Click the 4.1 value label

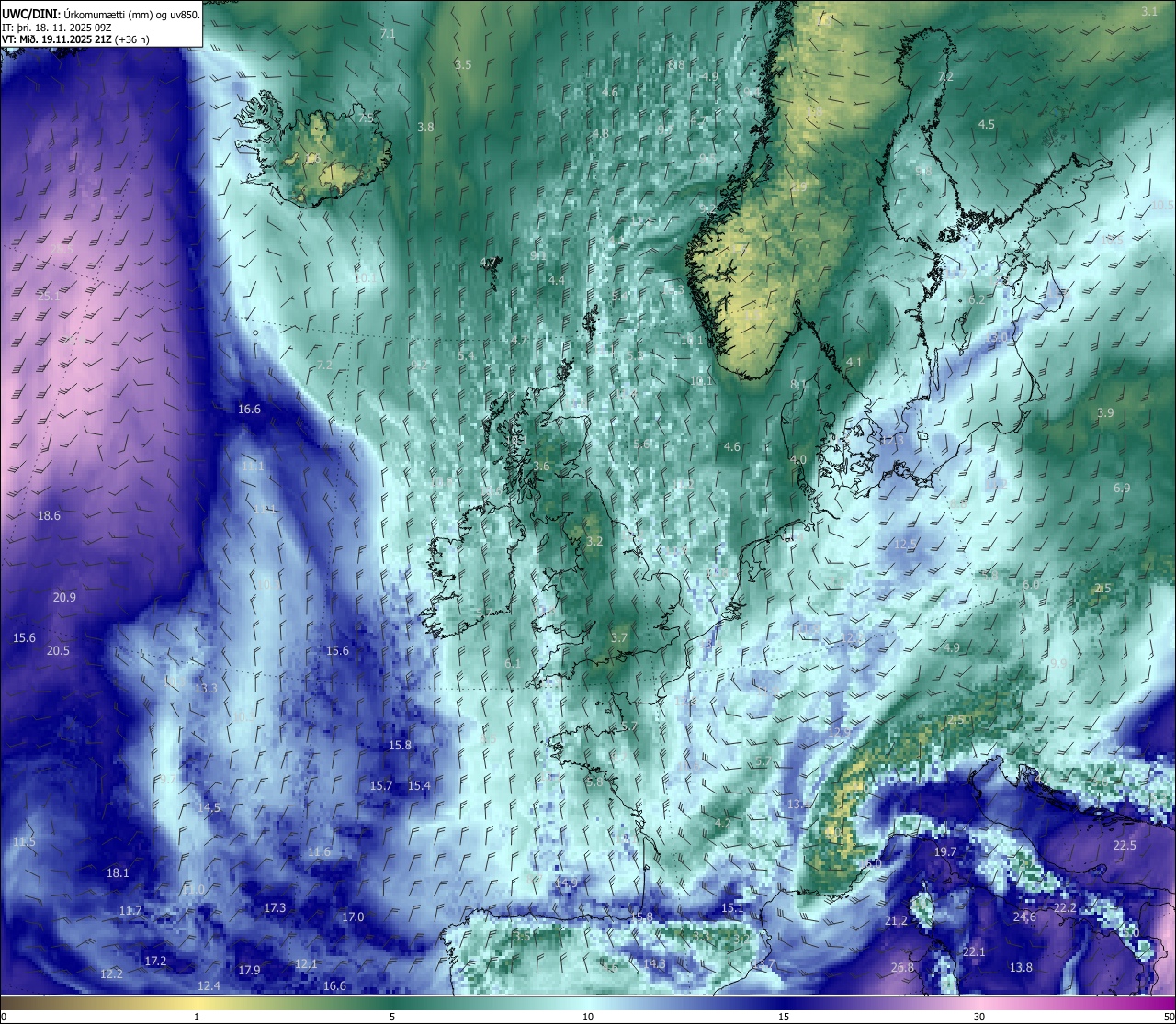[x=854, y=362]
